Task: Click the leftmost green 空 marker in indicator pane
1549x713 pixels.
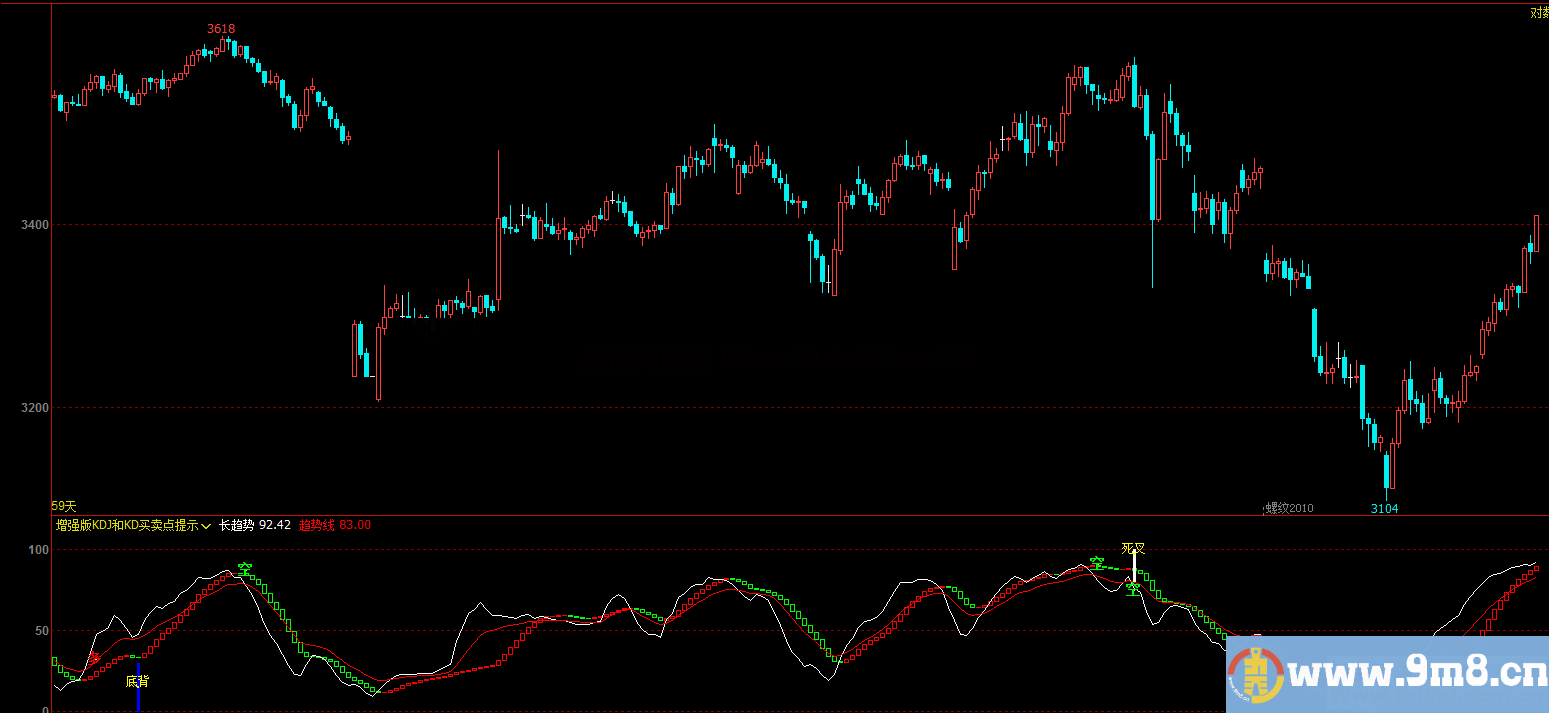Action: [x=245, y=568]
